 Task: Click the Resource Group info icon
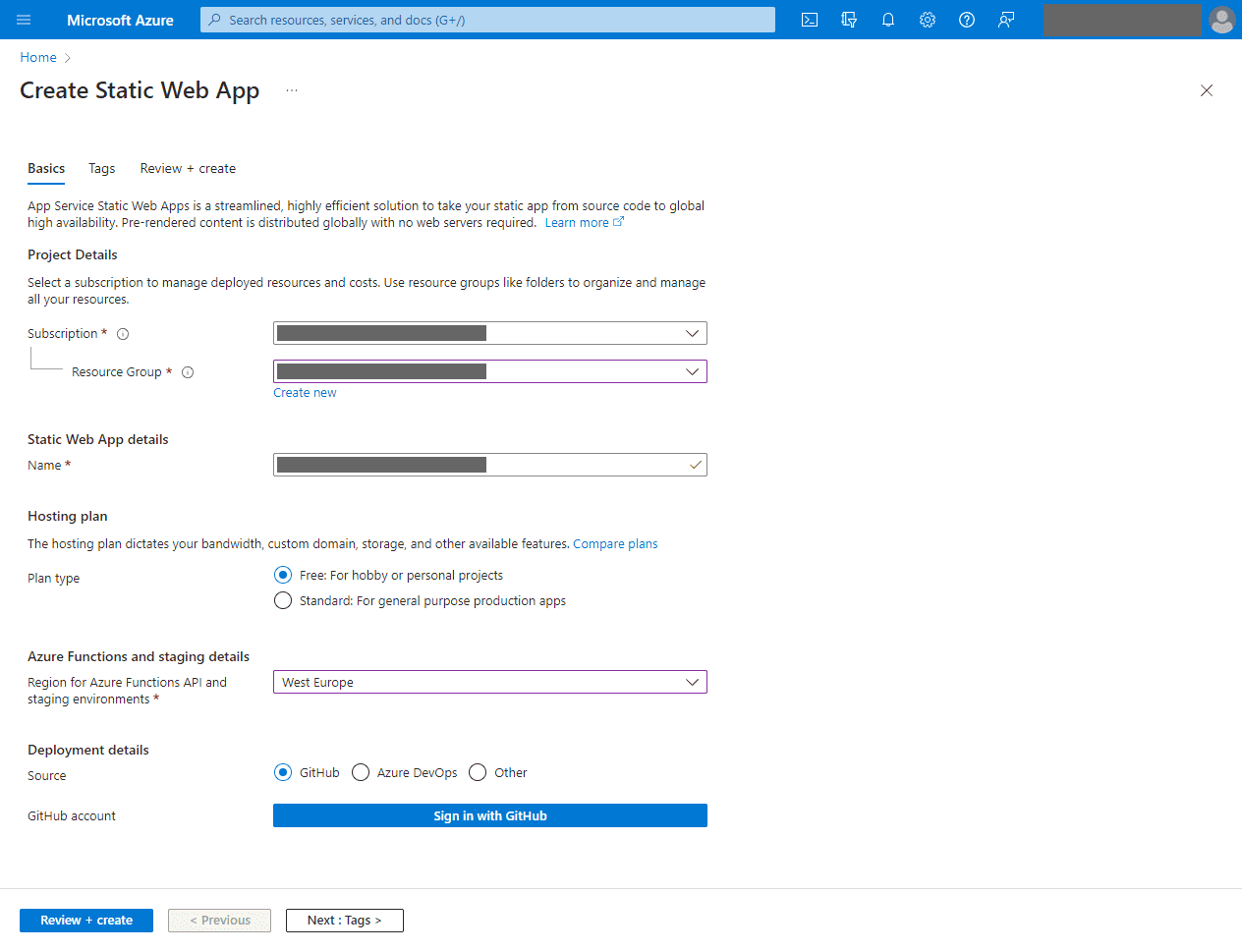pyautogui.click(x=188, y=372)
